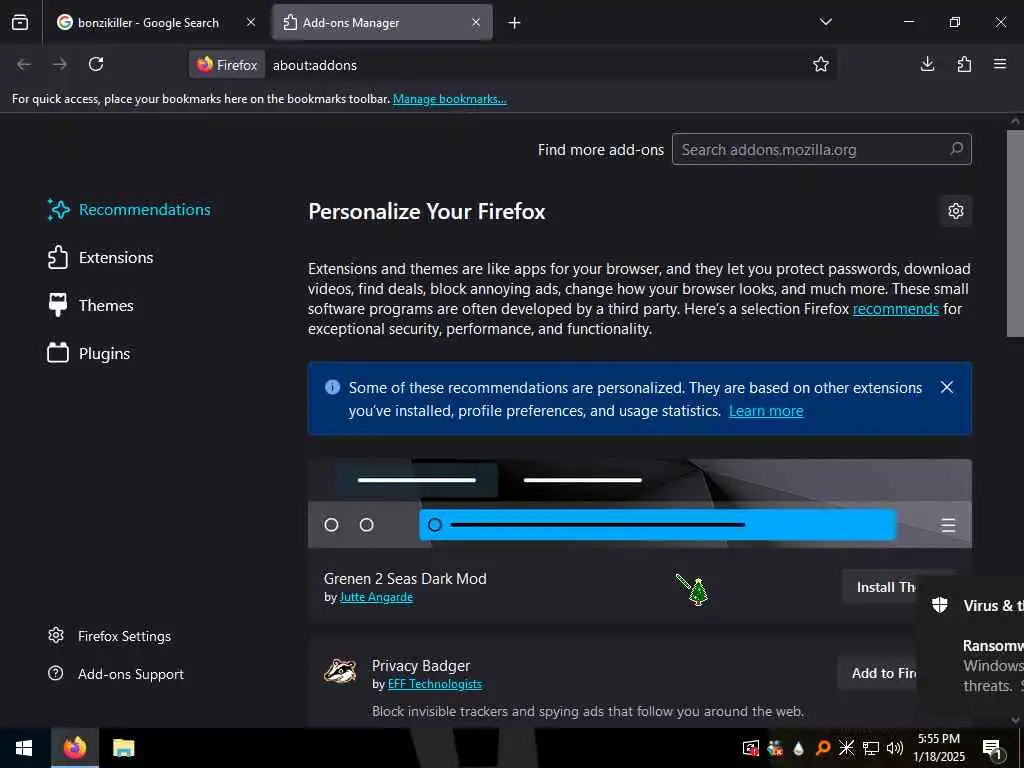Open the Action Center notifications icon

(x=992, y=748)
